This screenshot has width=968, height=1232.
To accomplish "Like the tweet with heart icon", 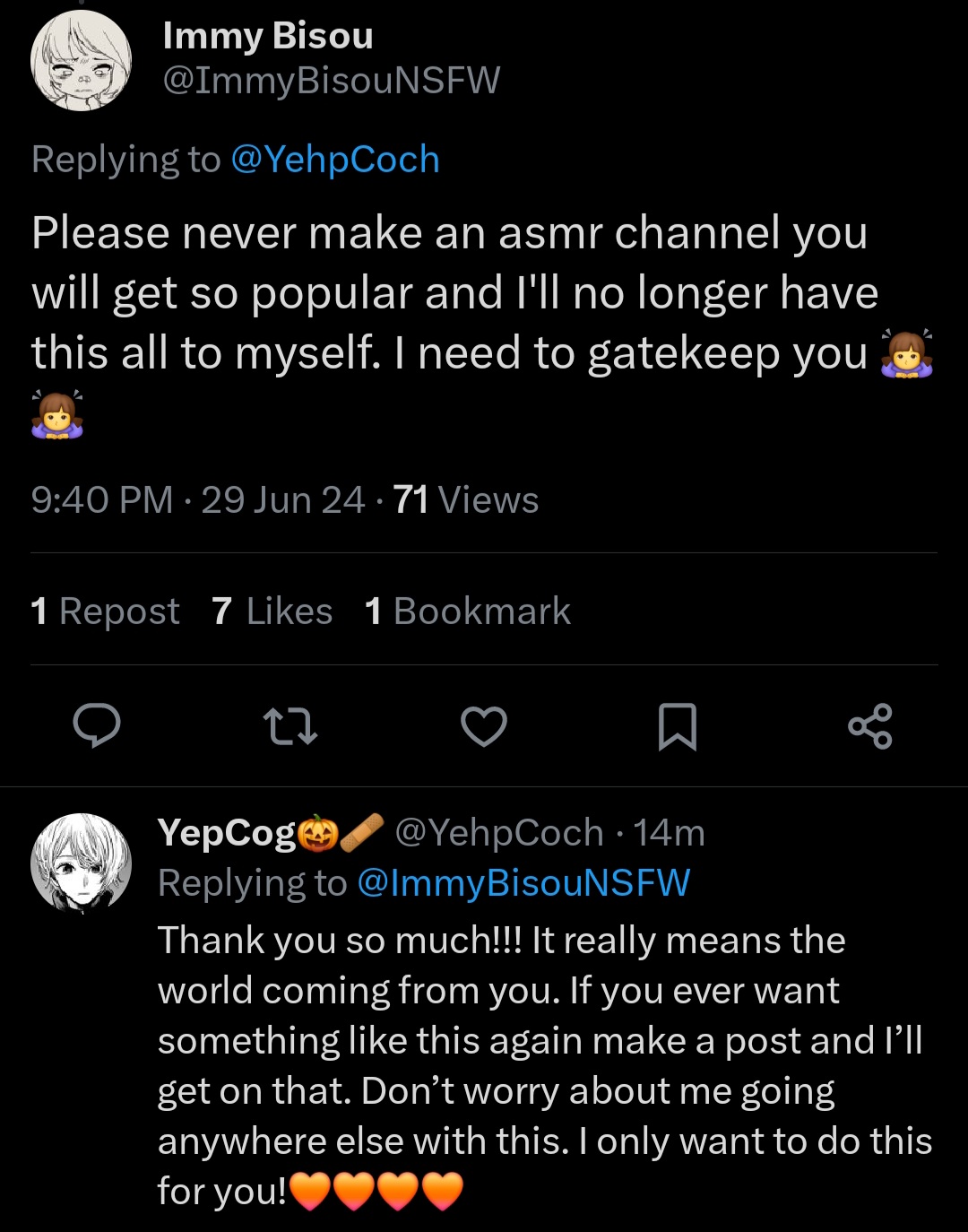I will point(484,725).
